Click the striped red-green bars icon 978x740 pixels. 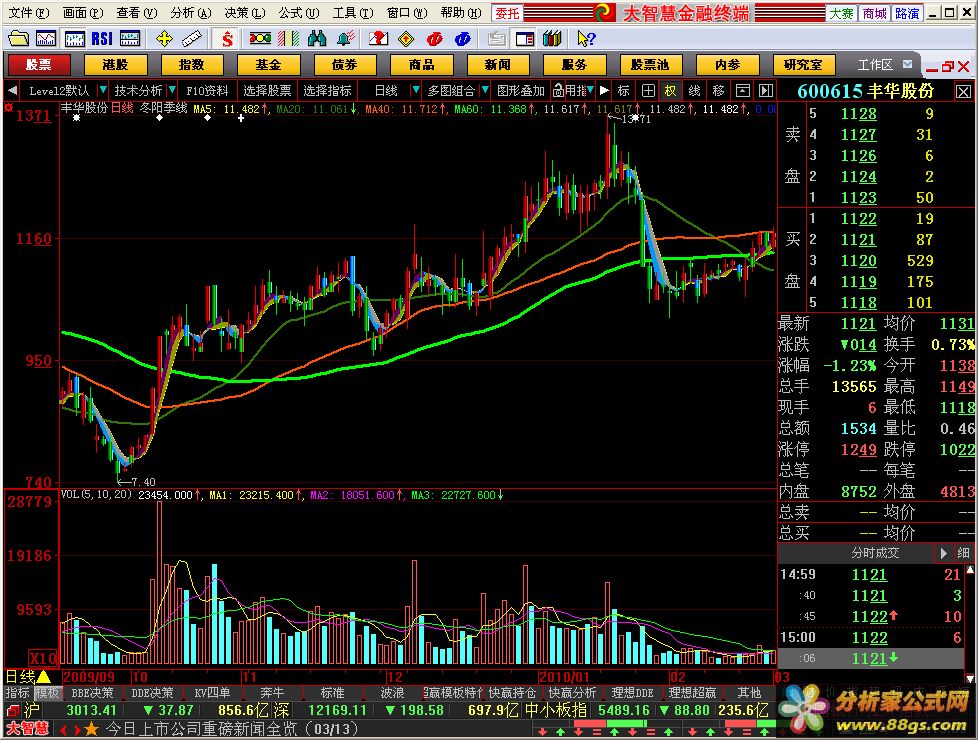(289, 39)
